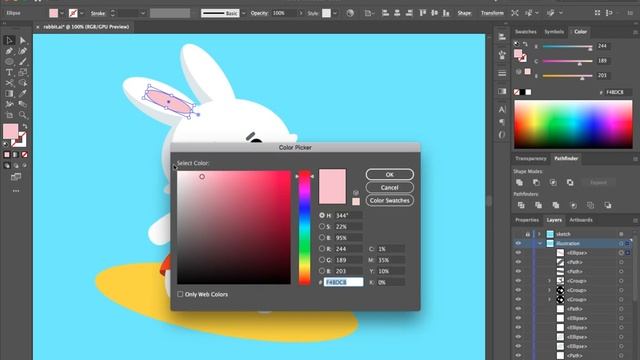Open the Basic brush definition dropdown
The width and height of the screenshot is (640, 360).
click(x=244, y=13)
